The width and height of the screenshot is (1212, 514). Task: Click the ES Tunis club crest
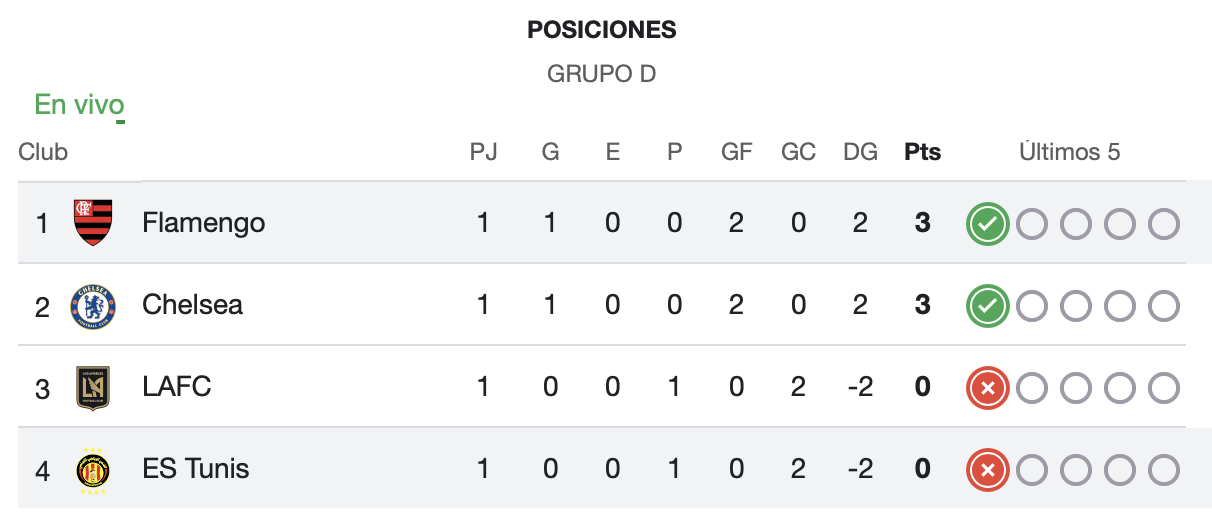(x=93, y=470)
